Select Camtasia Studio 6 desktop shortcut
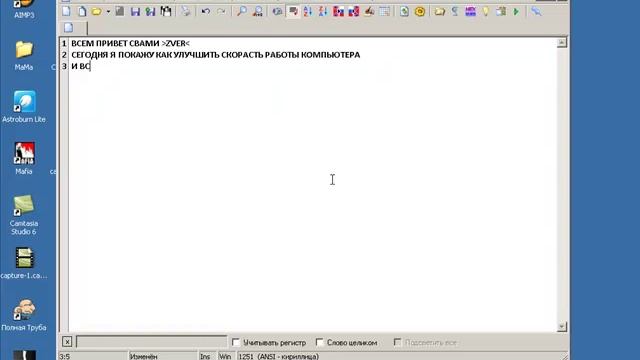Screen dimensions: 640x360 (24, 215)
